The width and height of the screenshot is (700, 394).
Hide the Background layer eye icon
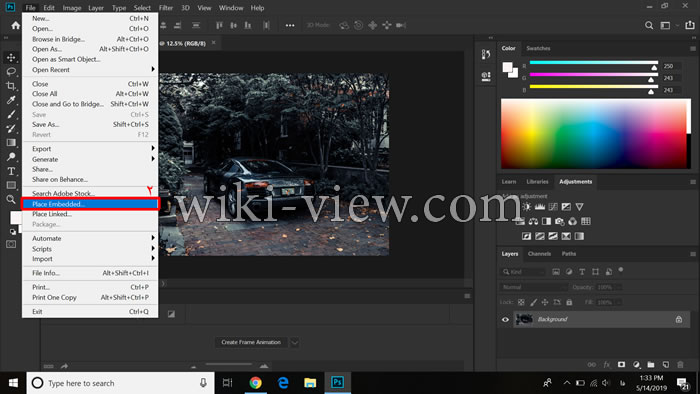[505, 319]
